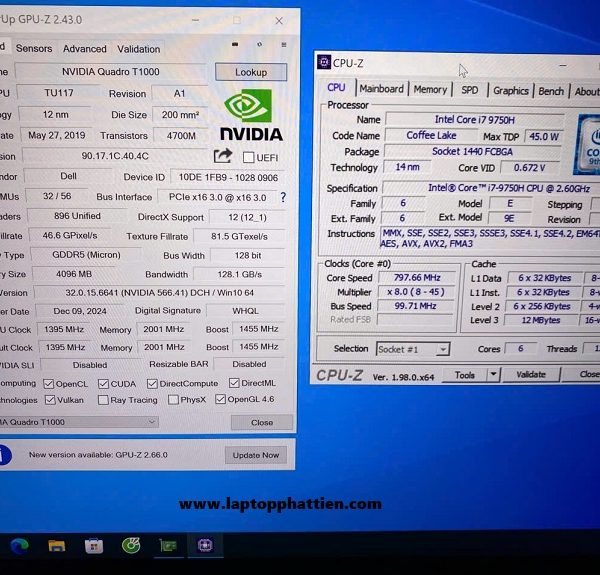Click the Bandwidth value 128.1 GB/s
600x575 pixels.
pyautogui.click(x=240, y=274)
